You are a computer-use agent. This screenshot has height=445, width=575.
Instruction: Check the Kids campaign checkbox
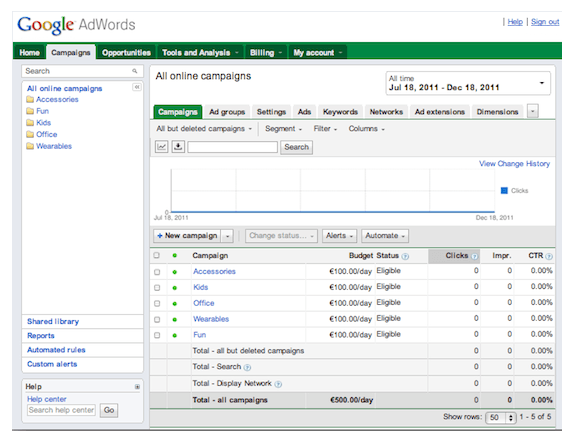pos(157,288)
